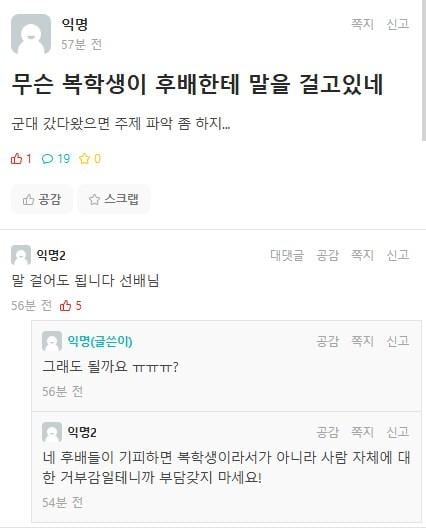
Task: Like 익명2's first comment via 공감
Action: tap(327, 255)
